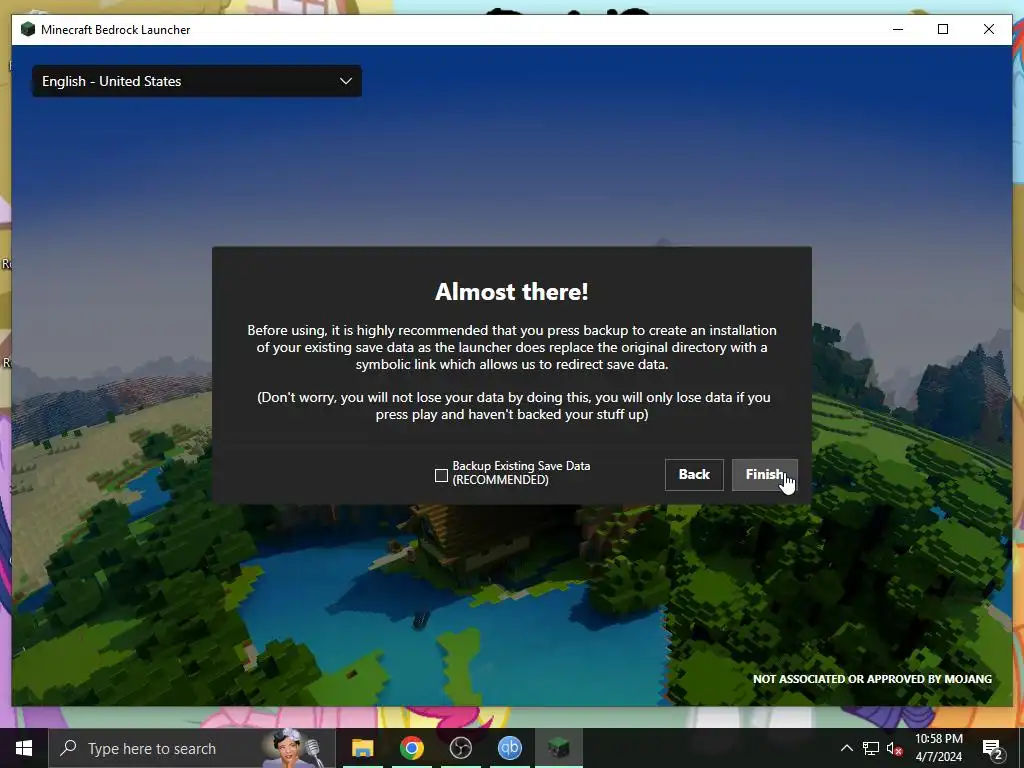Go Back to previous setup step
This screenshot has width=1024, height=768.
tap(694, 475)
